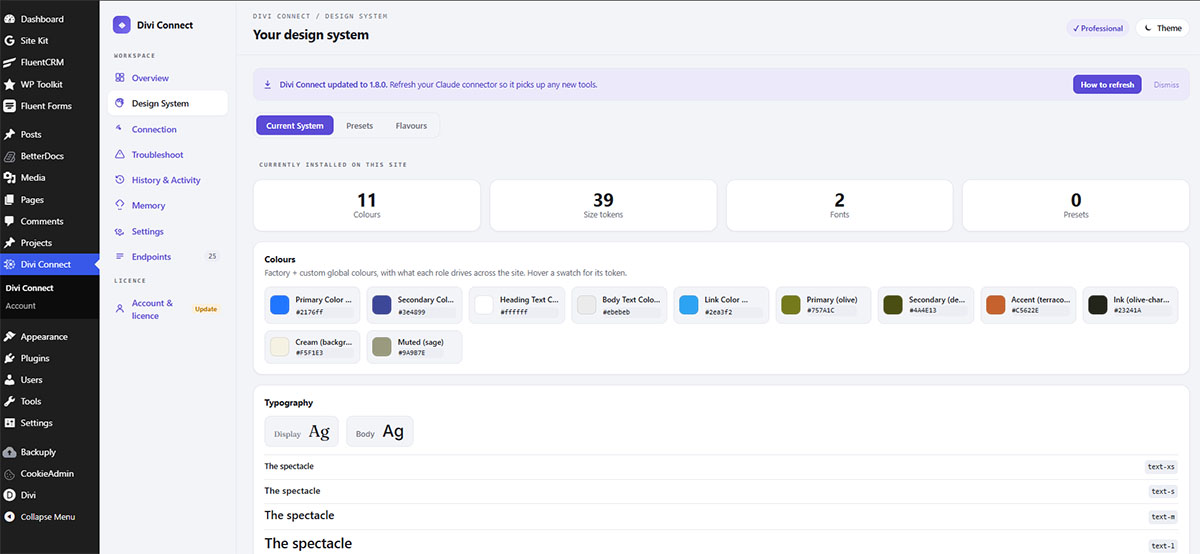Click the FluentCRM menu icon
Viewport: 1200px width, 554px height.
pyautogui.click(x=10, y=62)
